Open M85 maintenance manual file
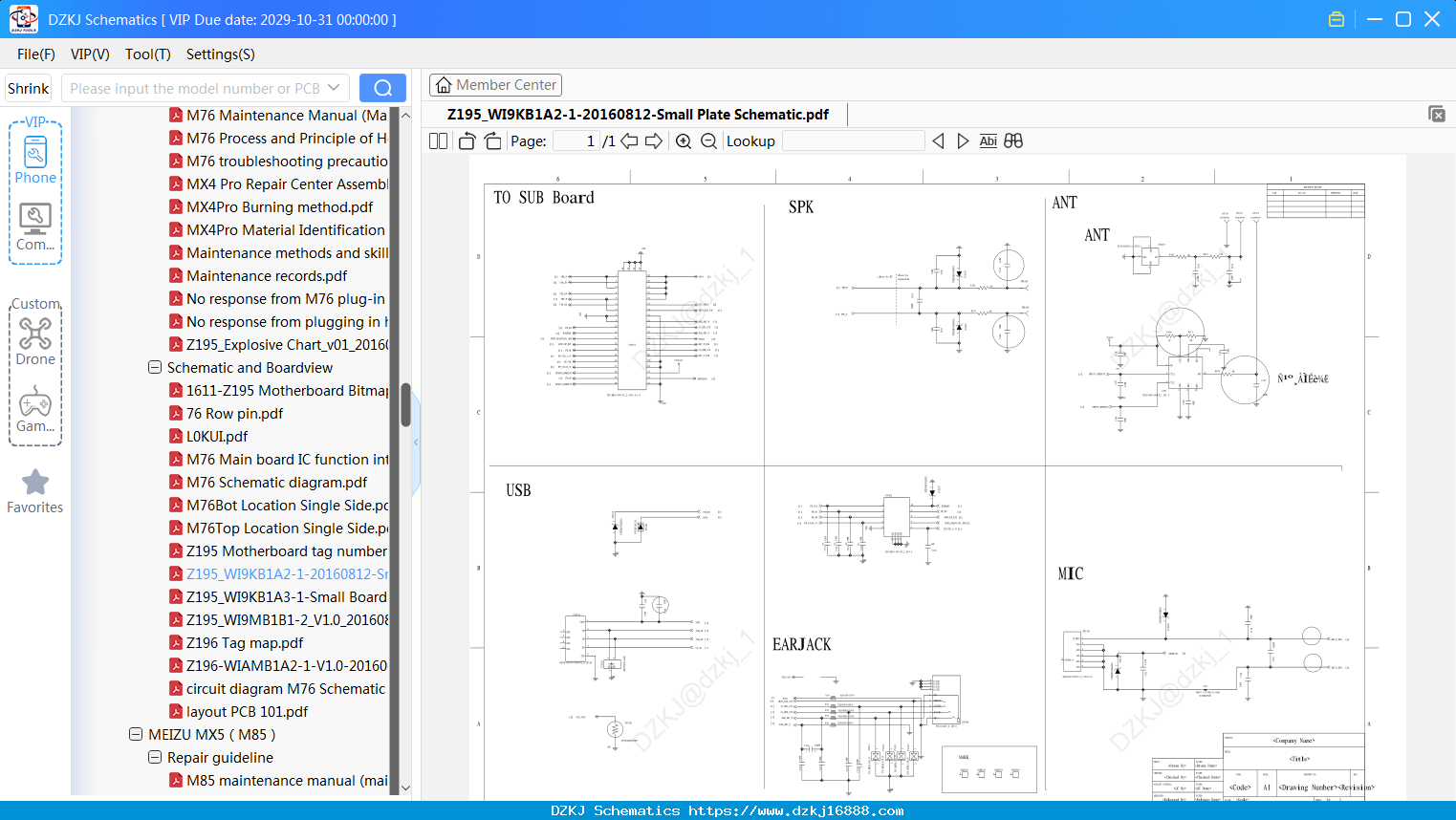 pos(278,781)
